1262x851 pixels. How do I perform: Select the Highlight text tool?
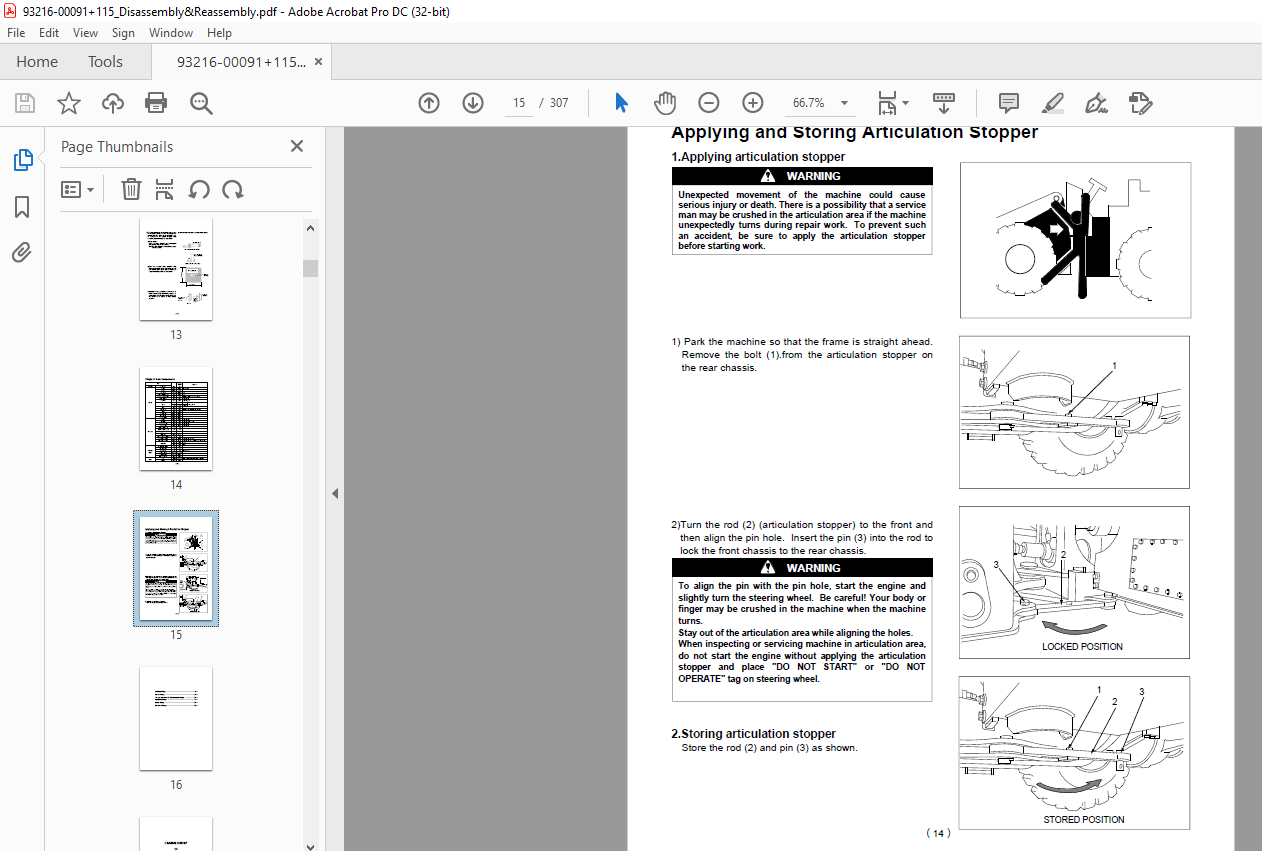click(1053, 103)
